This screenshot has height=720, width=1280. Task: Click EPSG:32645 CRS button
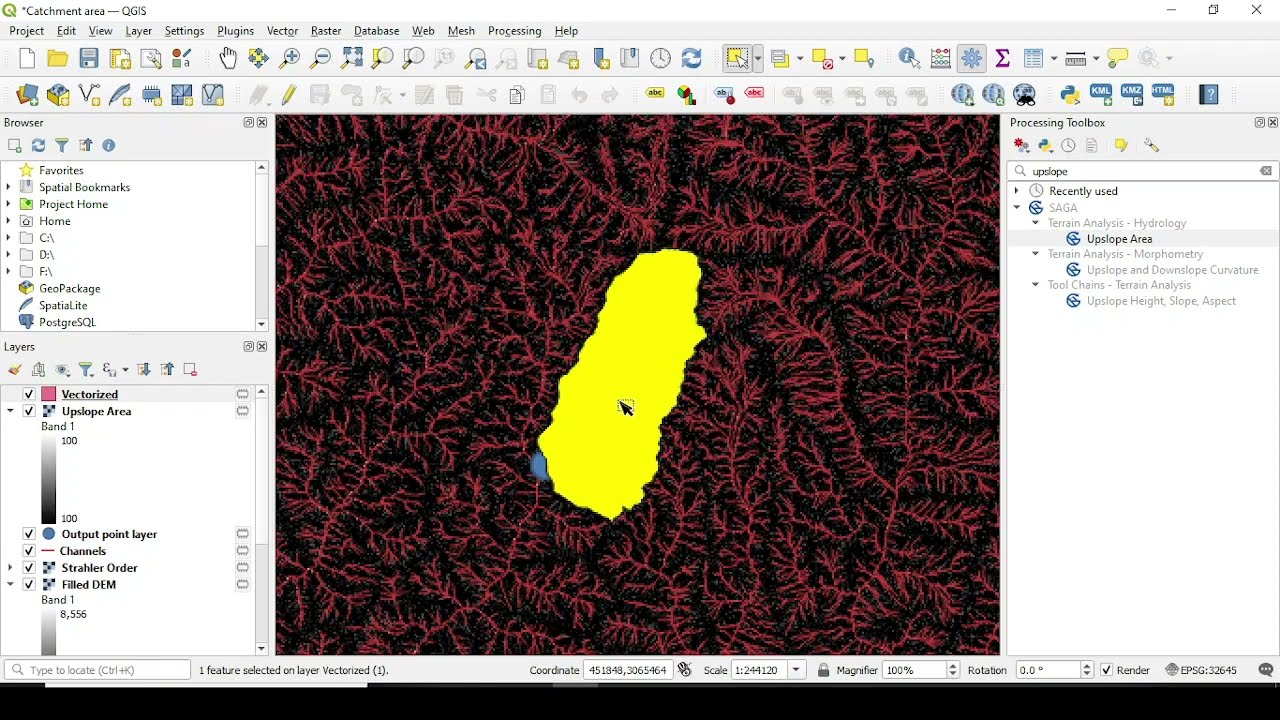coord(1202,670)
